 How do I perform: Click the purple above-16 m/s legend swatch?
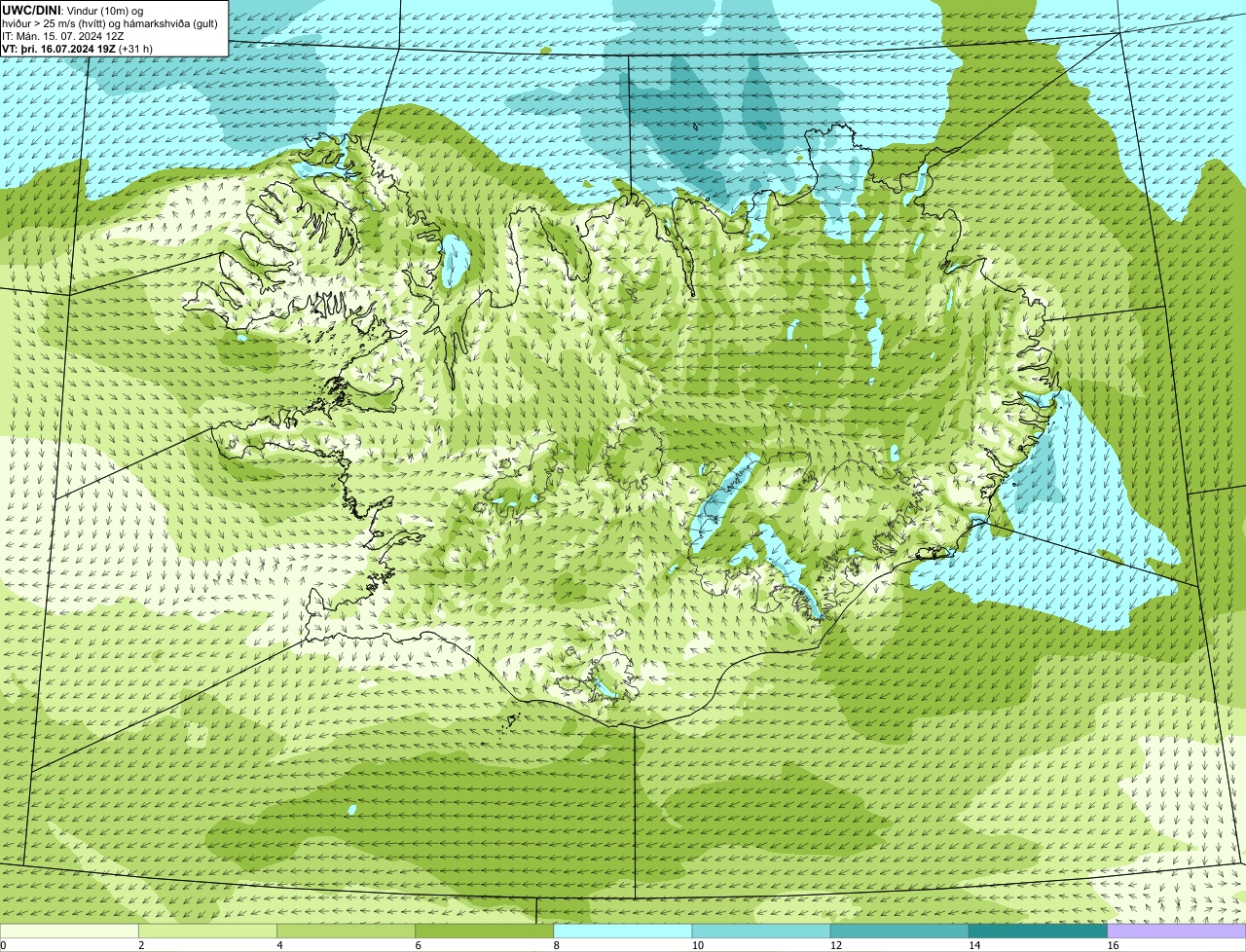pyautogui.click(x=1177, y=932)
